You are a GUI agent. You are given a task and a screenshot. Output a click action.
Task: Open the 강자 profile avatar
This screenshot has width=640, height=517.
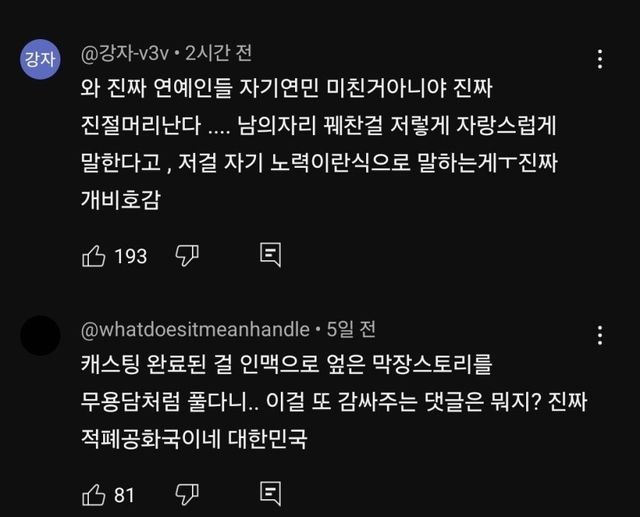pos(40,62)
